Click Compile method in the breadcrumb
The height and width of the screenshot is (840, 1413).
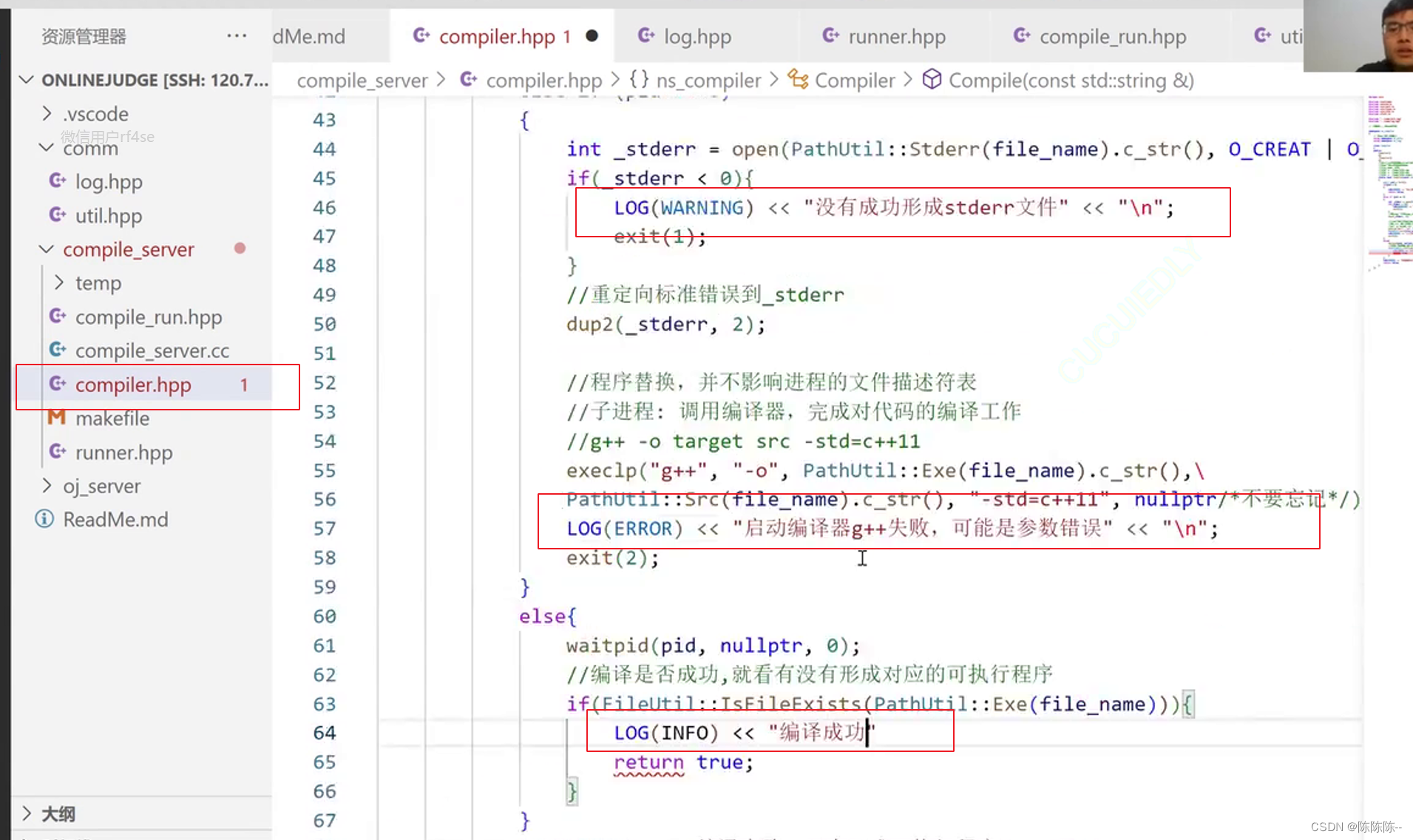point(1071,81)
